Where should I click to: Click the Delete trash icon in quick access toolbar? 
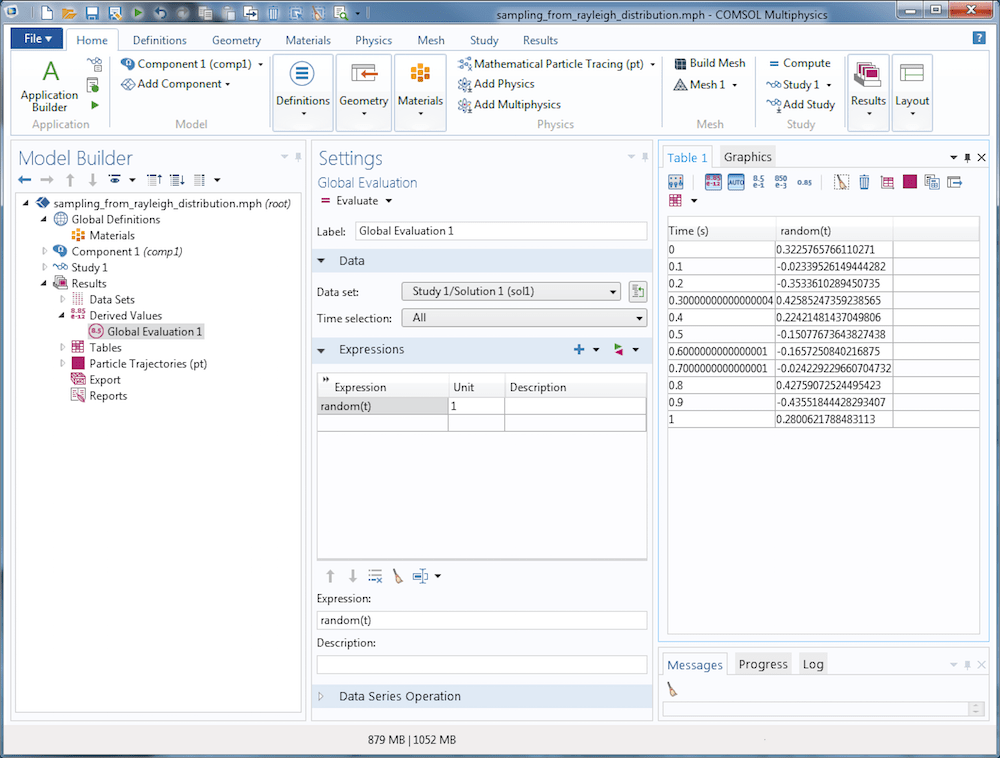click(273, 13)
